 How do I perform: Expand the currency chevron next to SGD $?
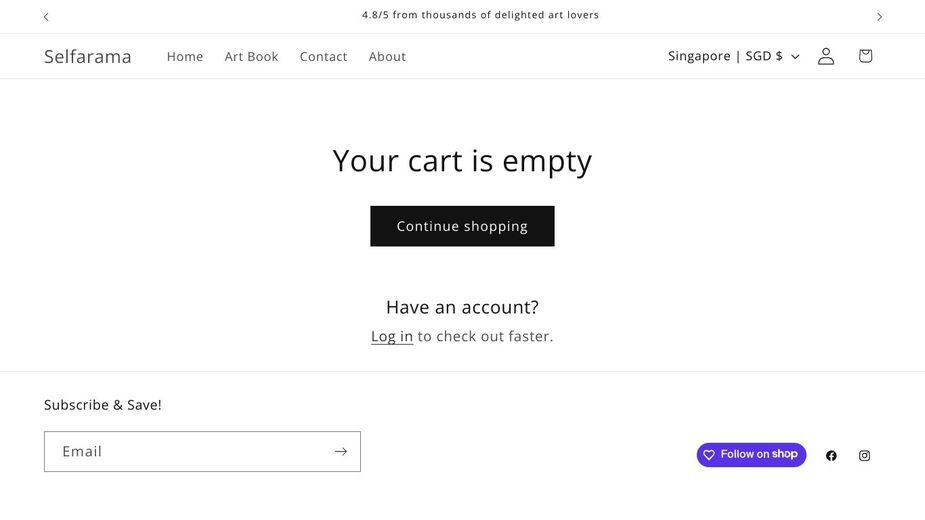795,57
